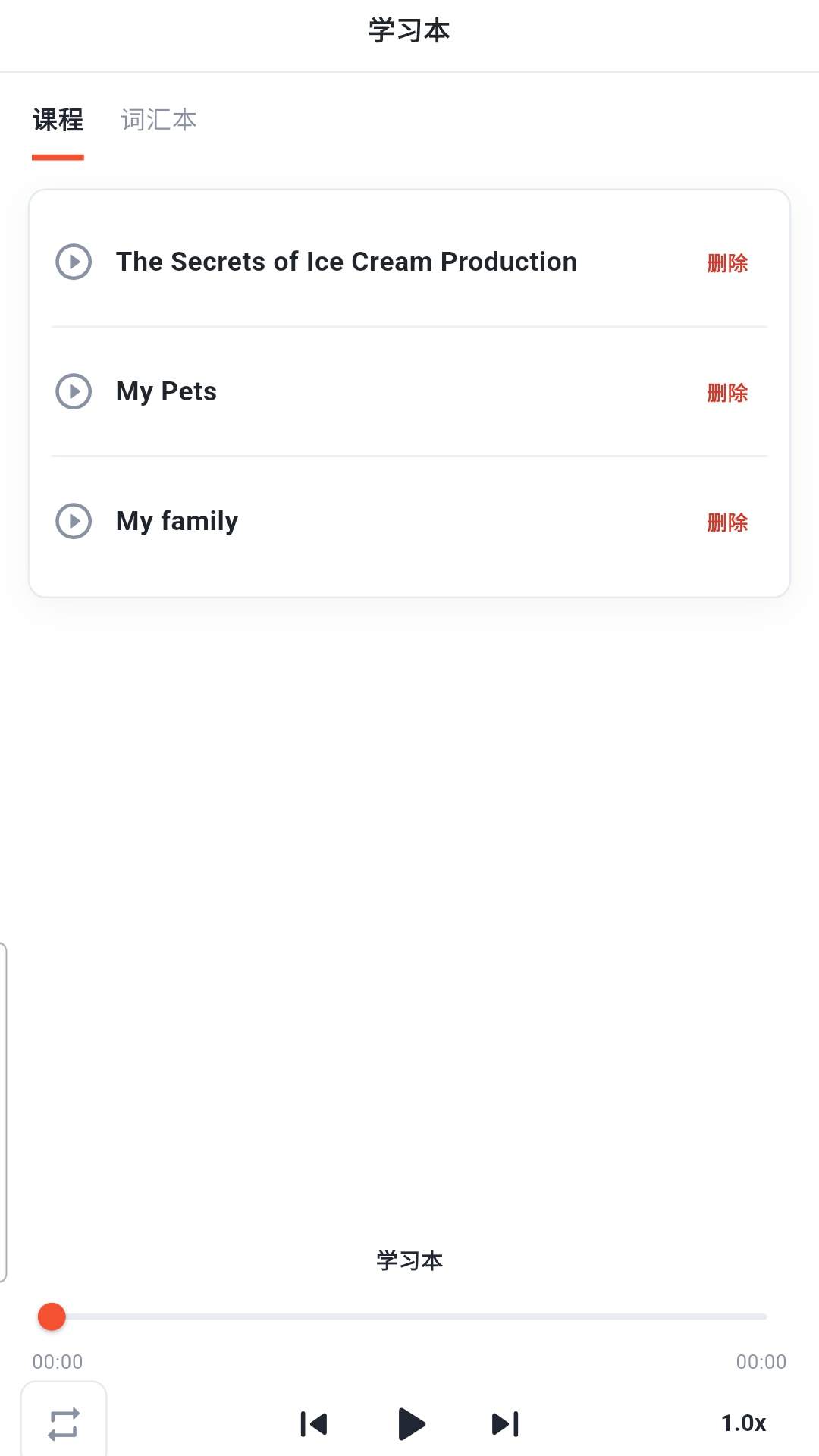Image resolution: width=819 pixels, height=1456 pixels.
Task: Click the 学习本 page header title
Action: click(409, 31)
